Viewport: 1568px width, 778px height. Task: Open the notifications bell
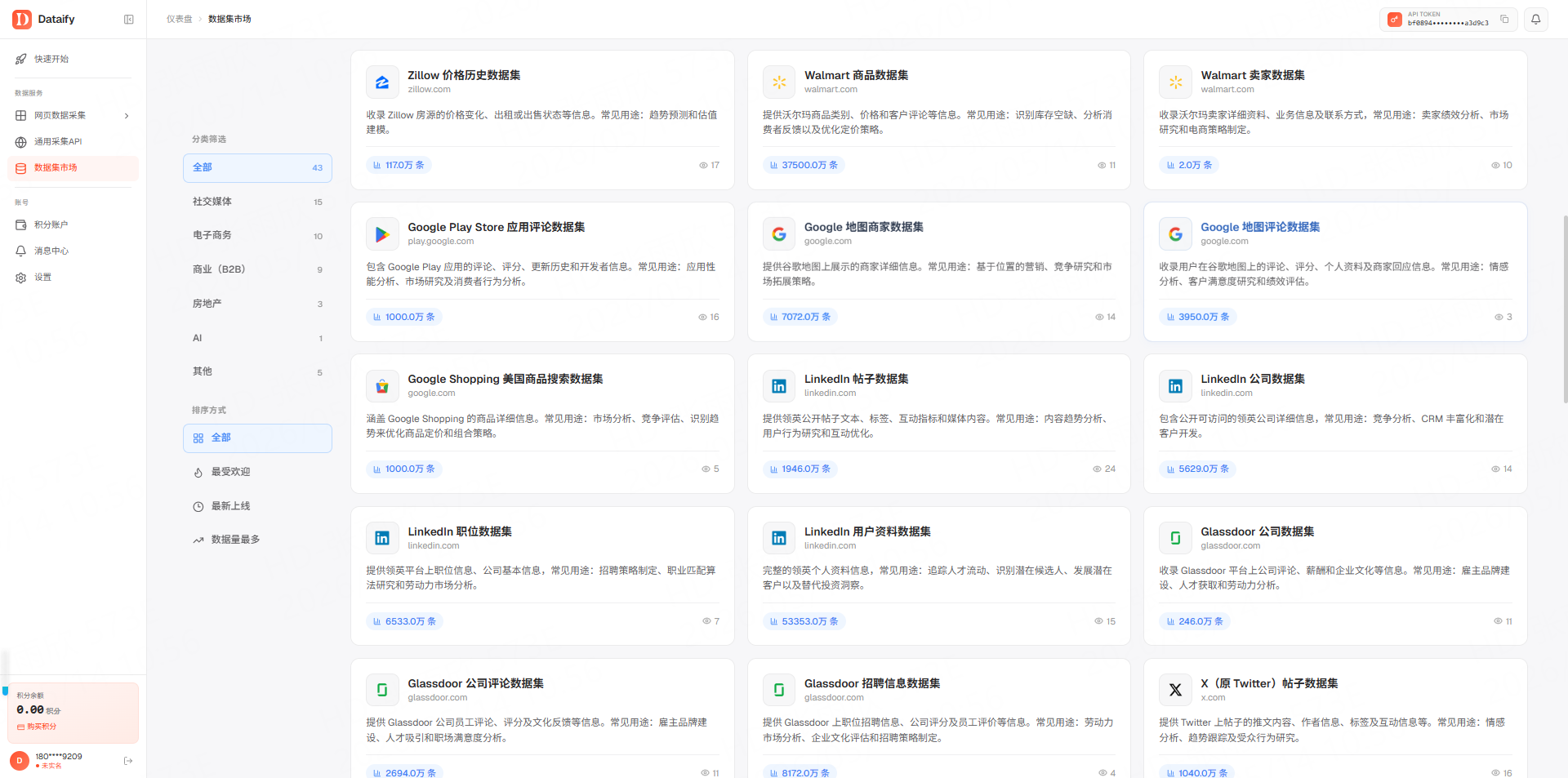(x=1536, y=19)
